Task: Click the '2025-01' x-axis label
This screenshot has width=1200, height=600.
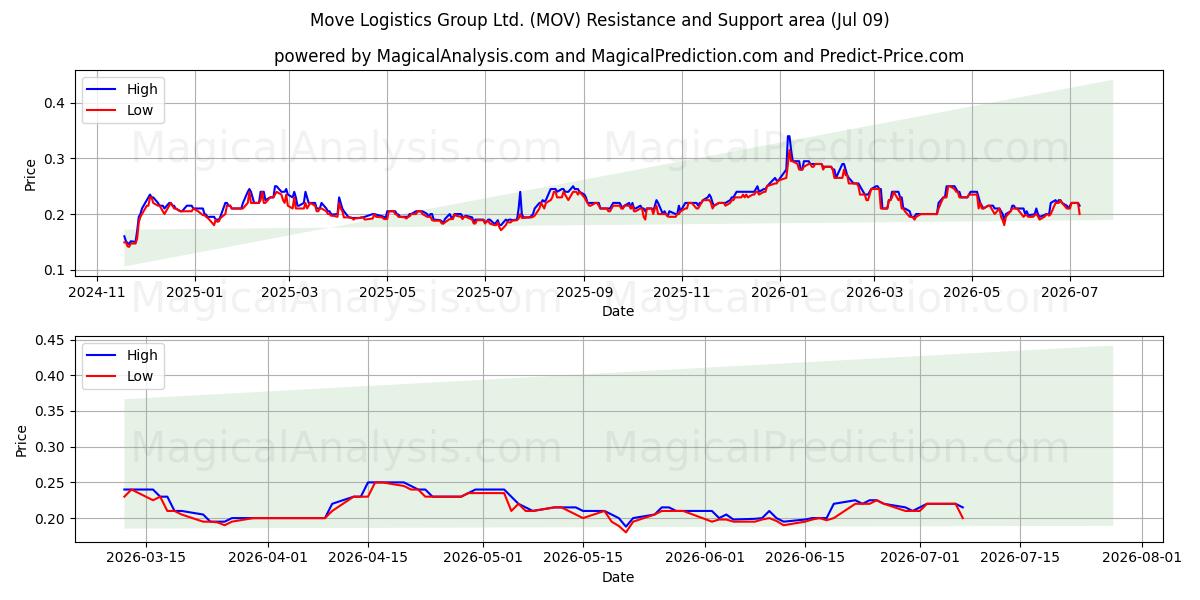Action: 194,293
